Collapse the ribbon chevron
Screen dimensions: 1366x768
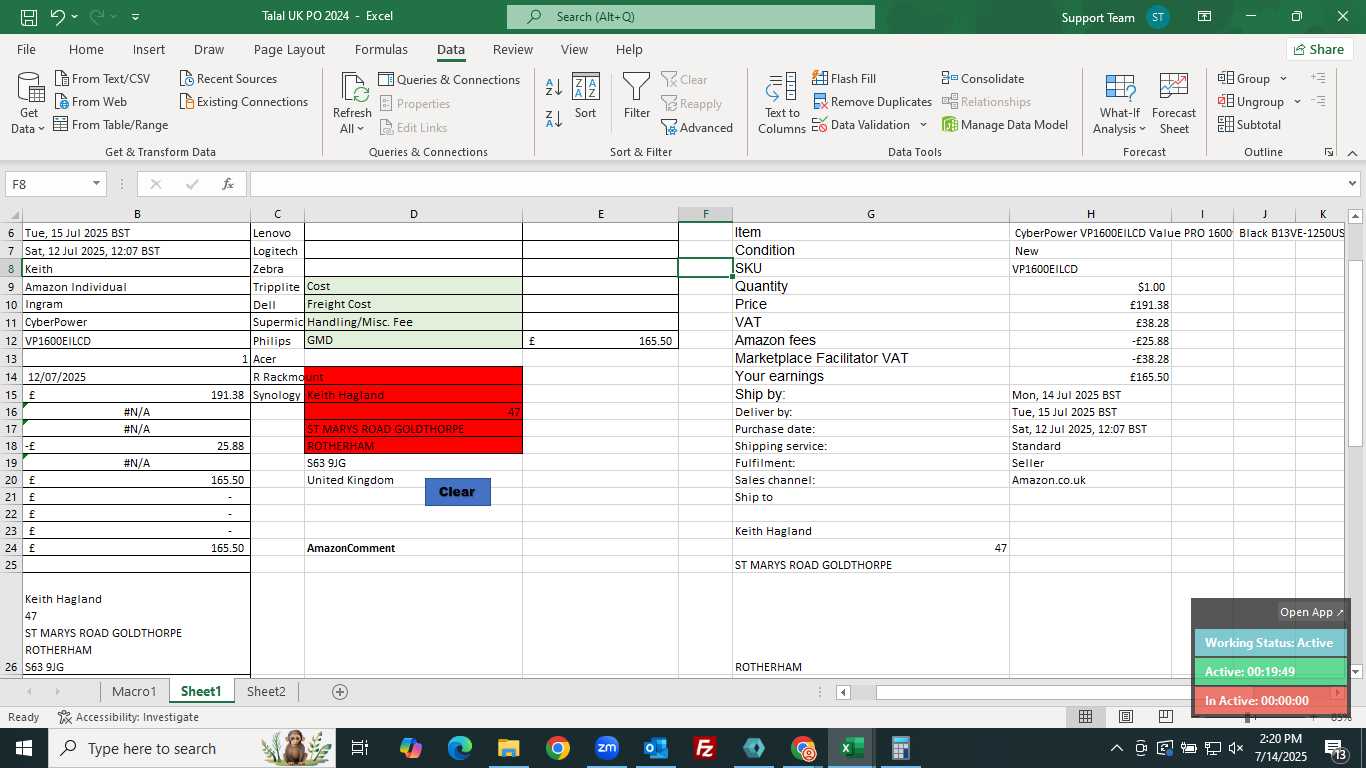(1352, 152)
